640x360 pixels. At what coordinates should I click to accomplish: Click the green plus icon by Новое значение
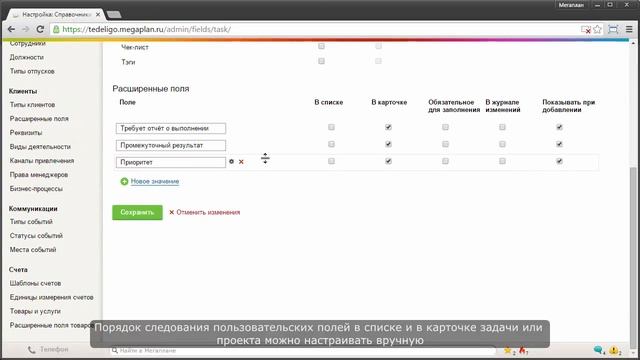coord(124,181)
